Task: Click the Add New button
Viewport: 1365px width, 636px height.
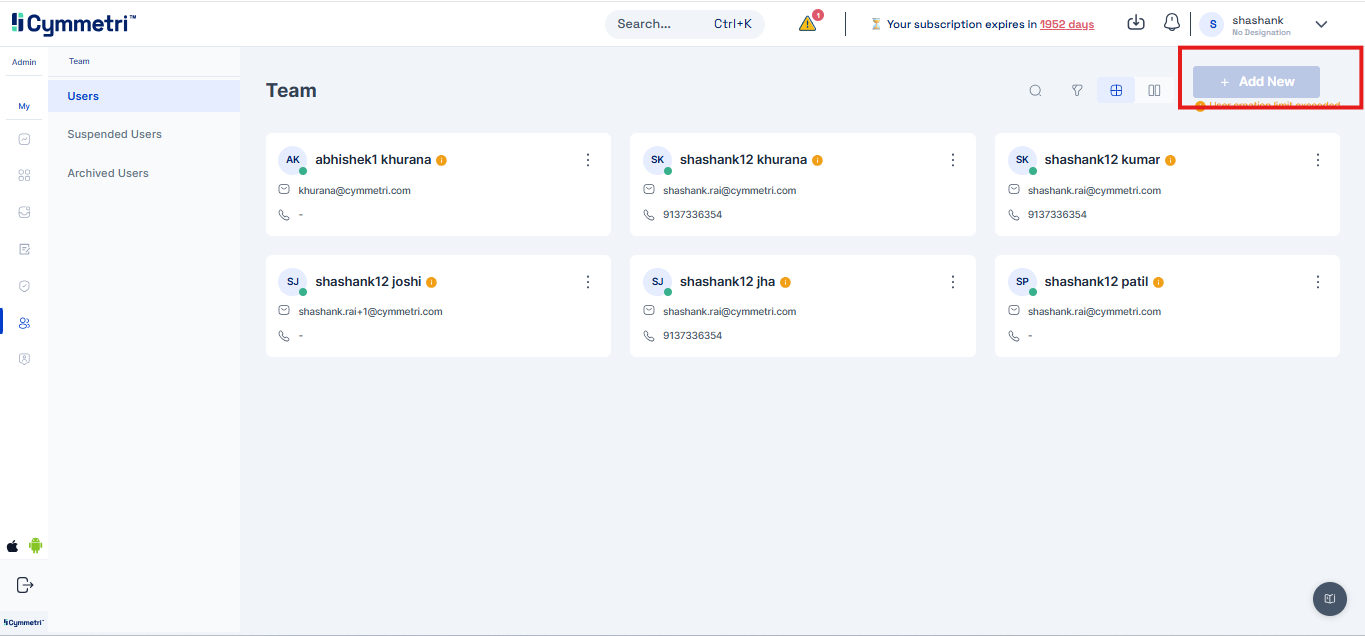Action: 1256,82
